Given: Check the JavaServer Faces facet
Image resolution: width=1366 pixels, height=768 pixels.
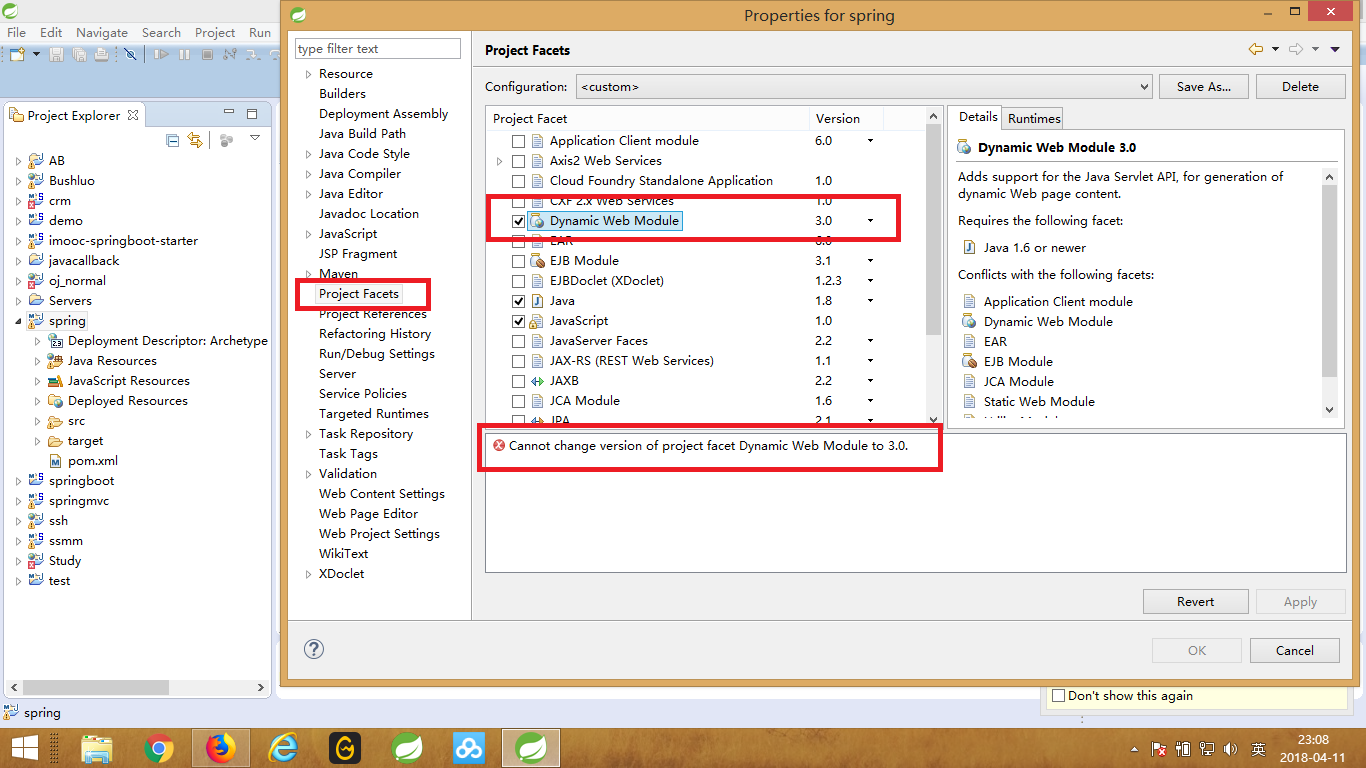Looking at the screenshot, I should click(518, 341).
